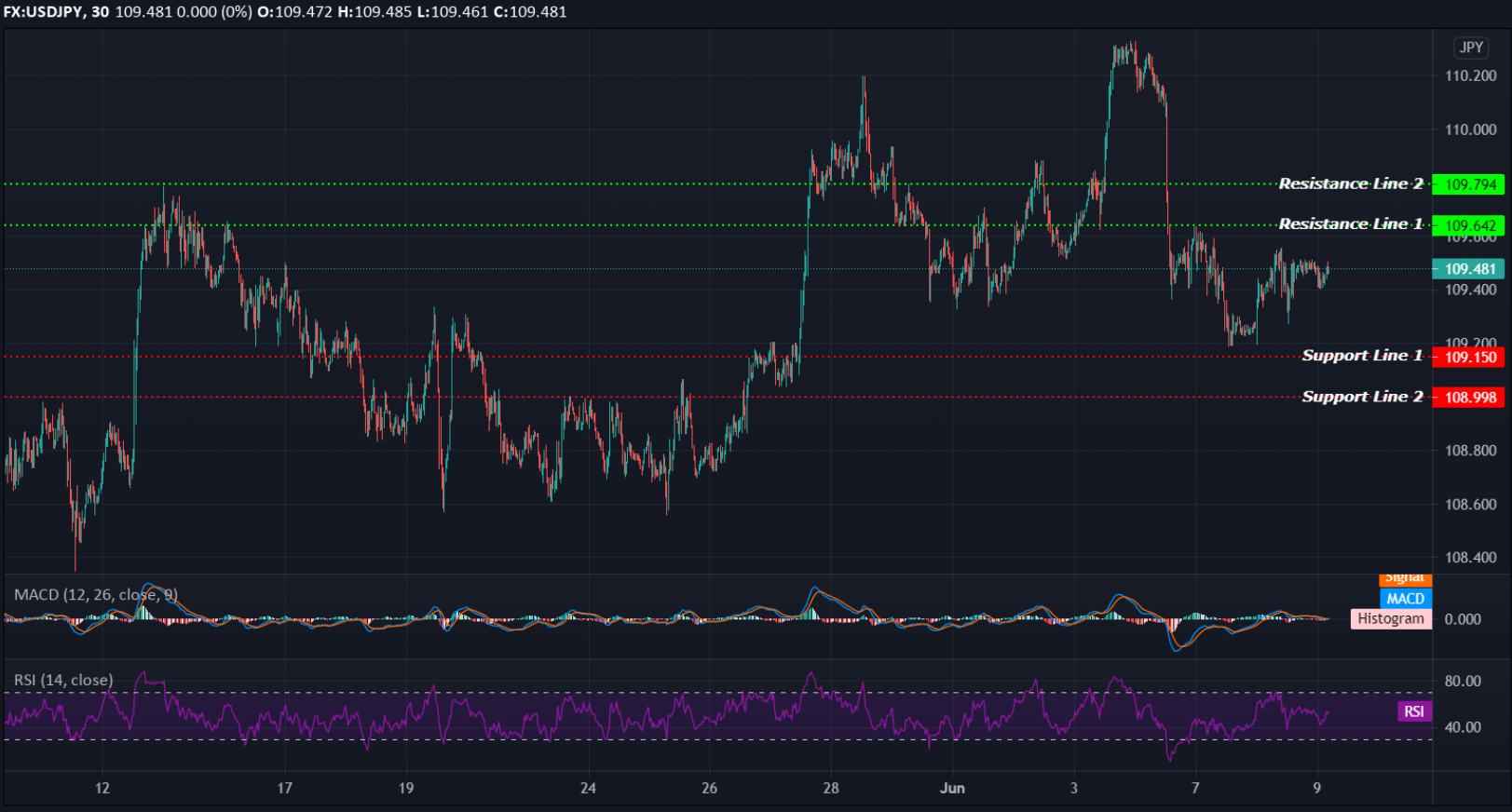Click the 80.00 RSI axis value
1512x812 pixels.
coord(1463,681)
